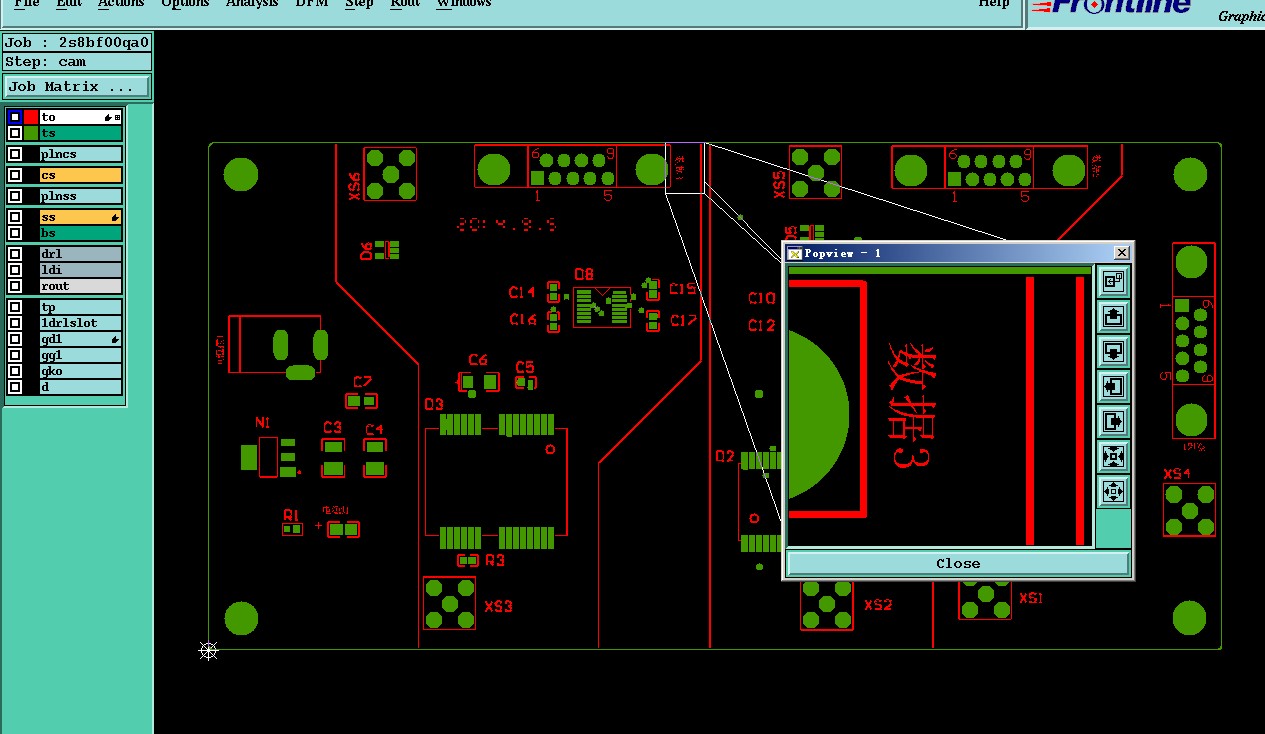Select the 'gko' layer name
The image size is (1265, 734).
pos(81,371)
